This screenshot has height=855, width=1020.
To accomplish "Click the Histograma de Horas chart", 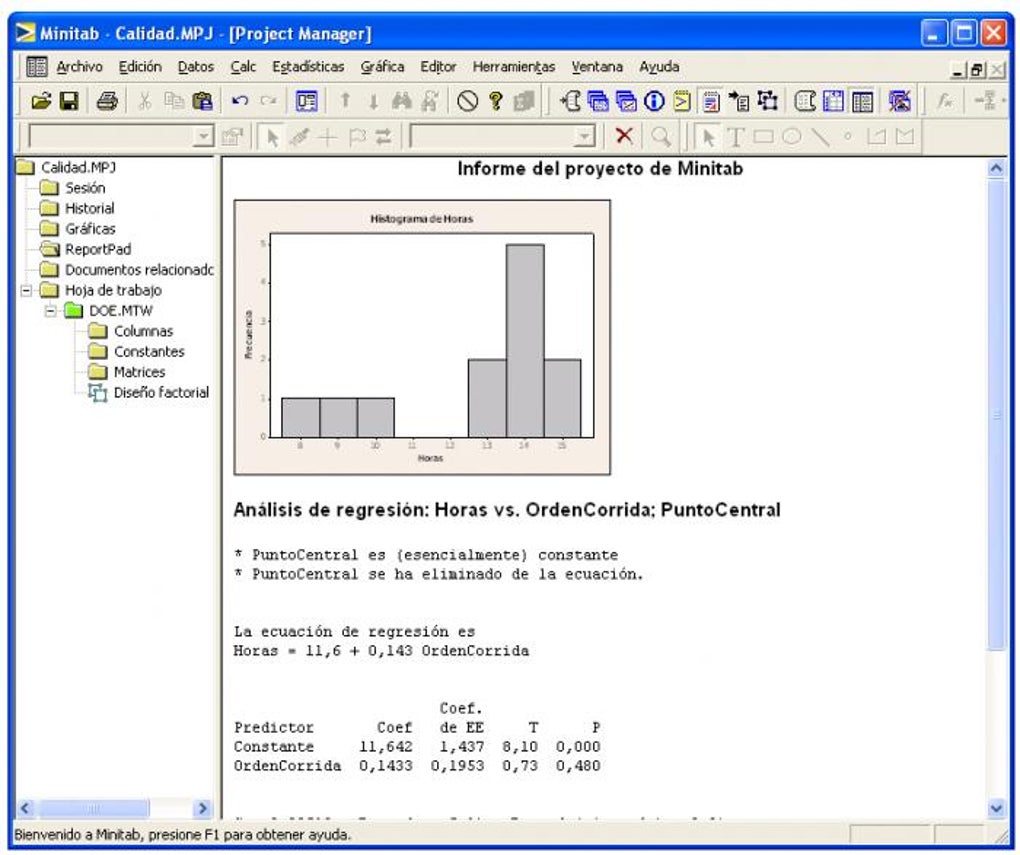I will [x=422, y=338].
